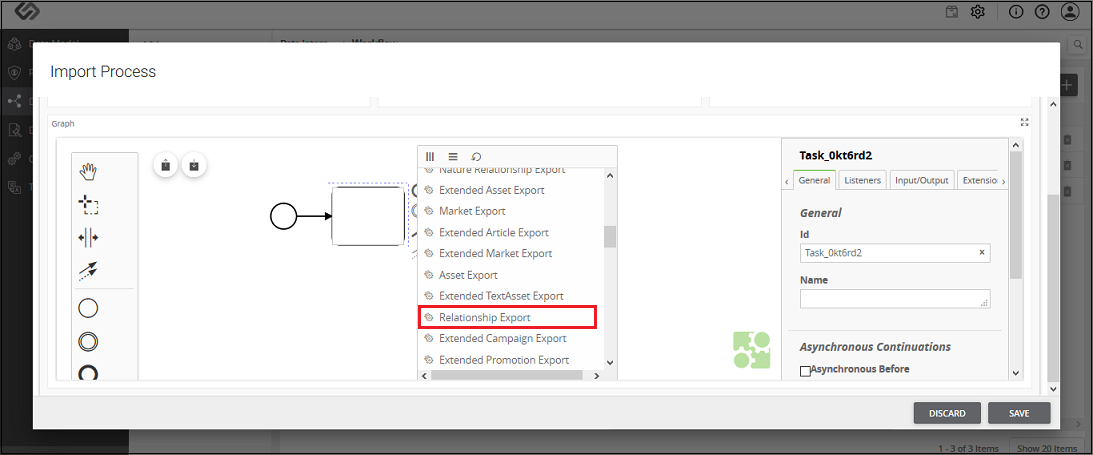The width and height of the screenshot is (1093, 455).
Task: Activate the Global Connect arrows tool
Action: click(88, 271)
